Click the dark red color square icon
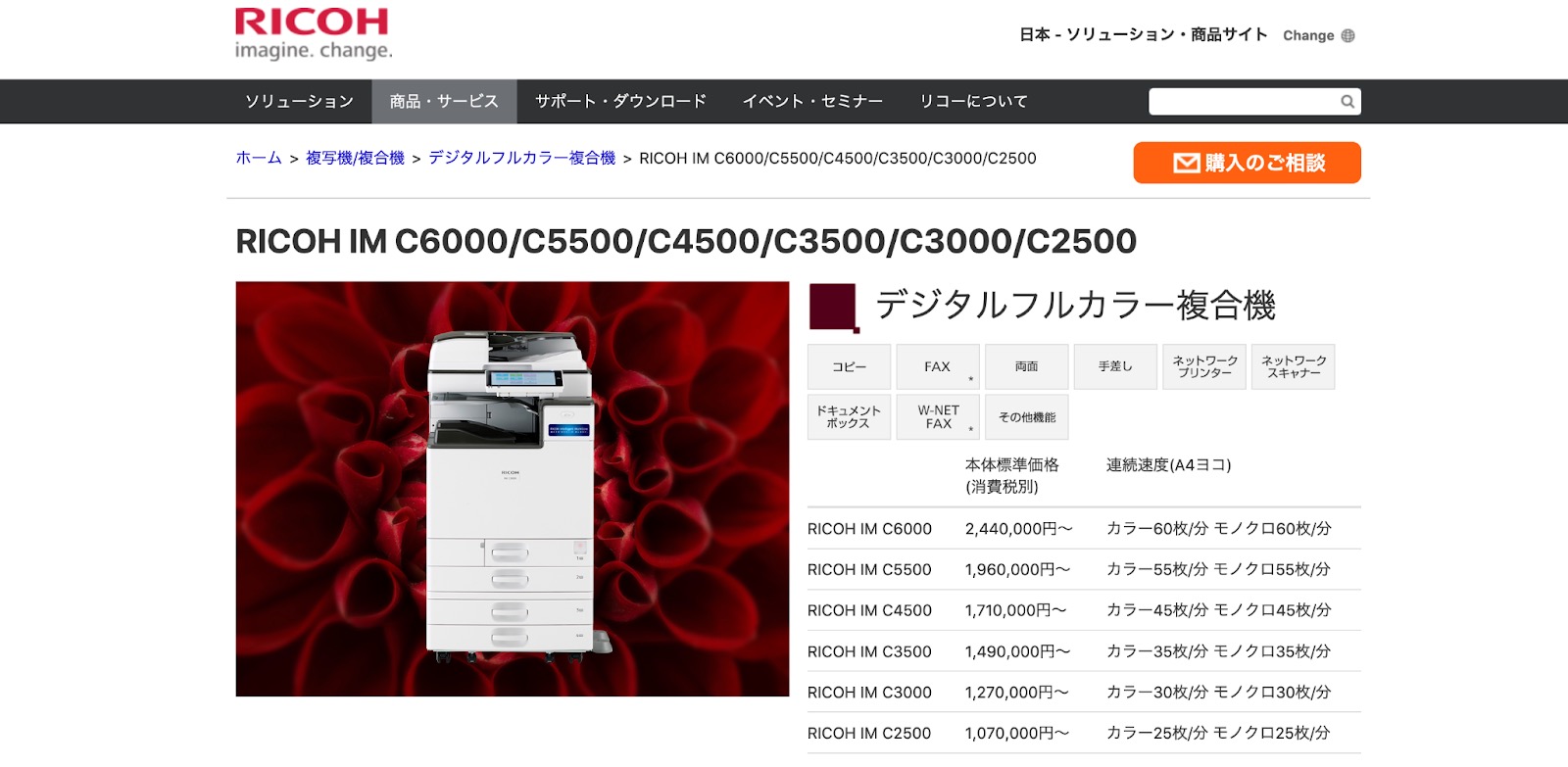Screen dimensions: 1568x767 [x=833, y=308]
